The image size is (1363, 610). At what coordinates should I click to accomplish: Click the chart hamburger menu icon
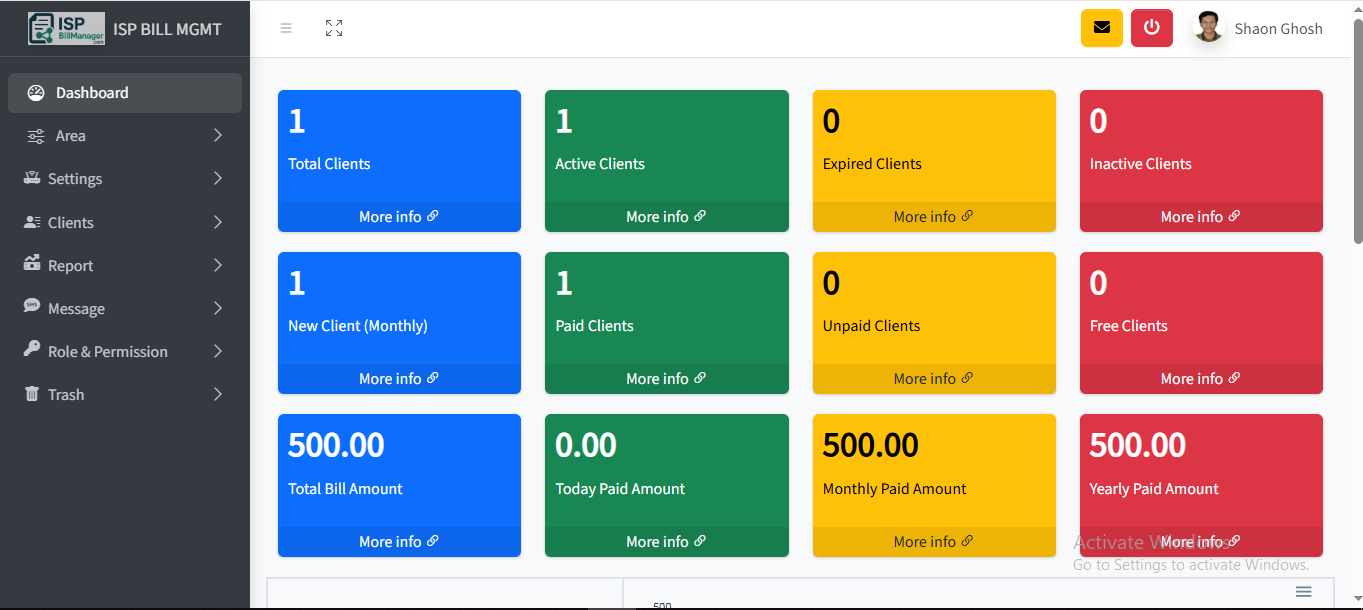click(x=1303, y=592)
